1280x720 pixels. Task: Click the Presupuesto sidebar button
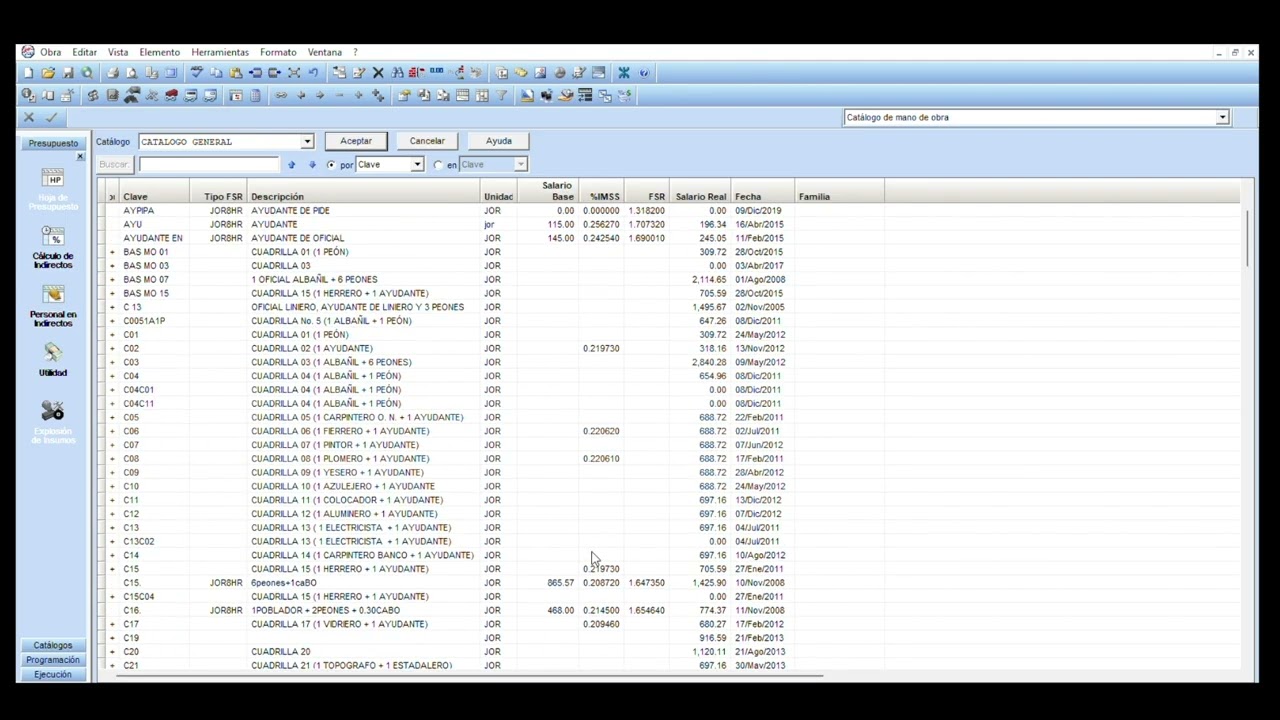53,143
